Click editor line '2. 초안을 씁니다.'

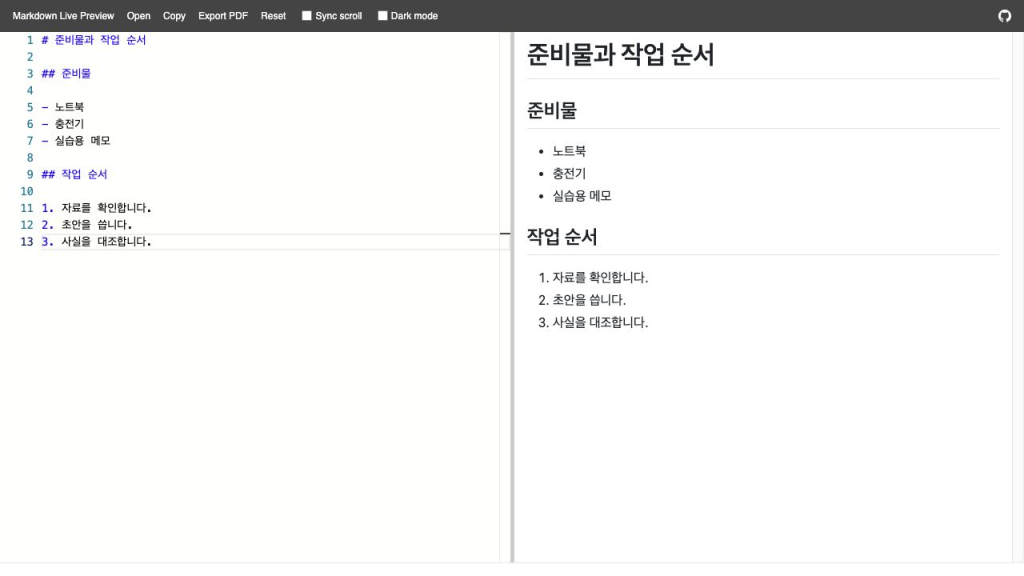click(87, 225)
